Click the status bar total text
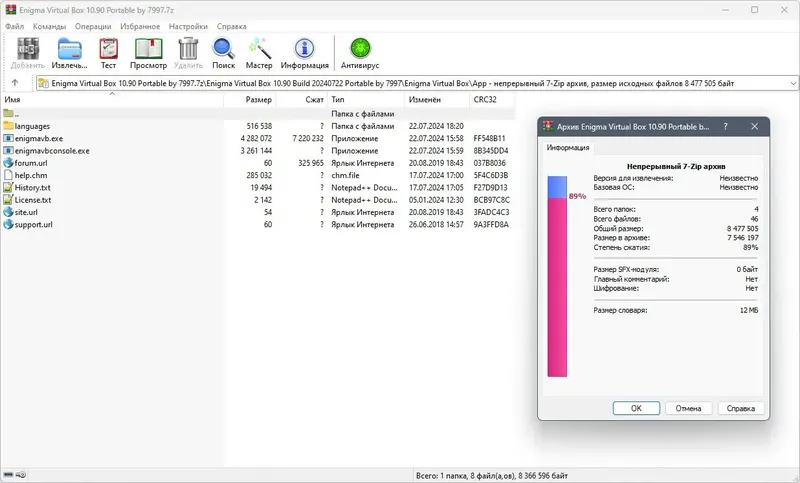The width and height of the screenshot is (800, 483). point(492,475)
